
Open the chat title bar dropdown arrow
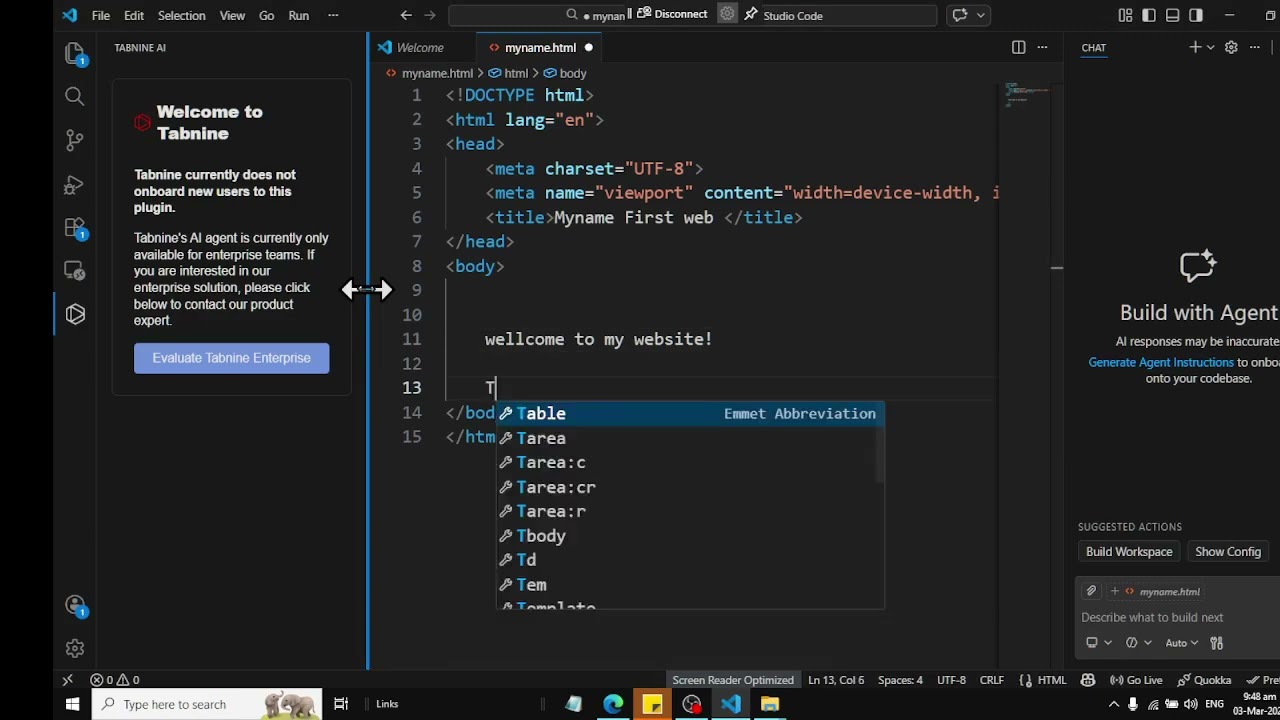[981, 15]
